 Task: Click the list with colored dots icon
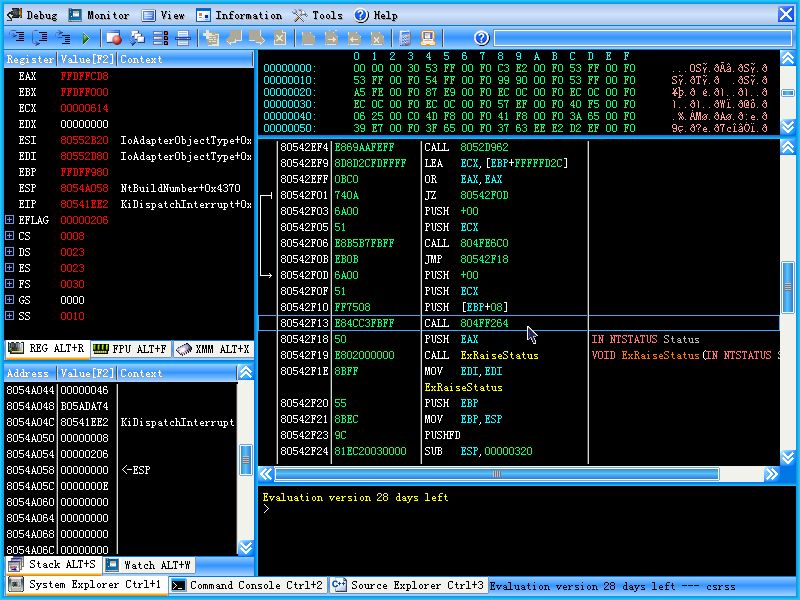point(160,38)
